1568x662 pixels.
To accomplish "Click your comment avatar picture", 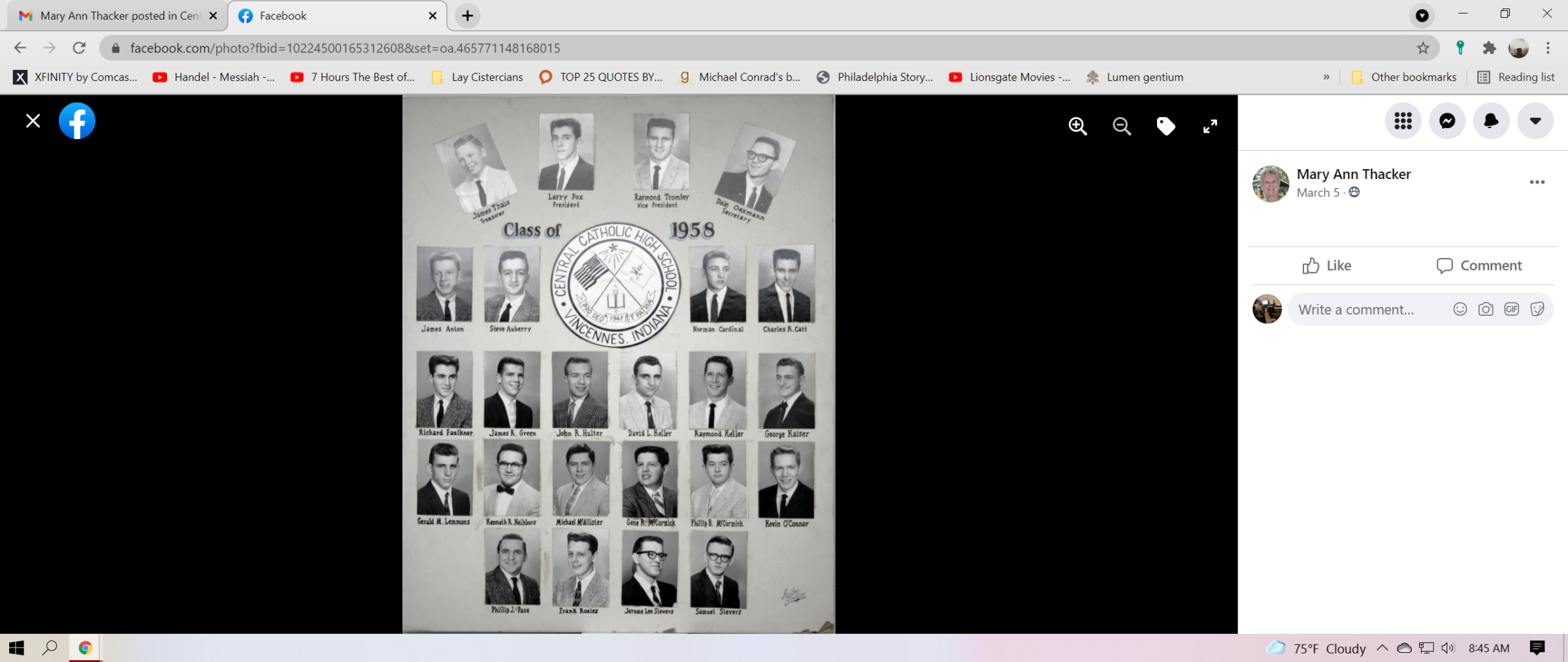I will point(1267,309).
